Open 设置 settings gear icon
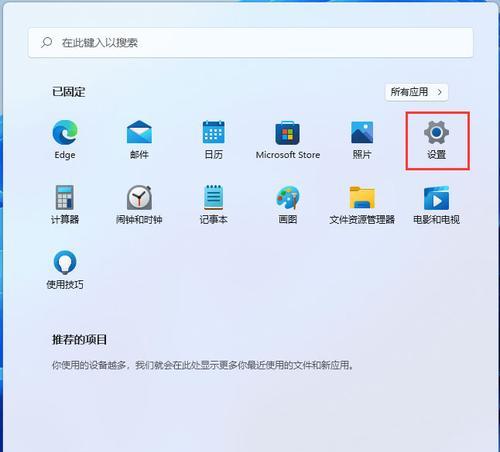The width and height of the screenshot is (500, 452). 436,133
